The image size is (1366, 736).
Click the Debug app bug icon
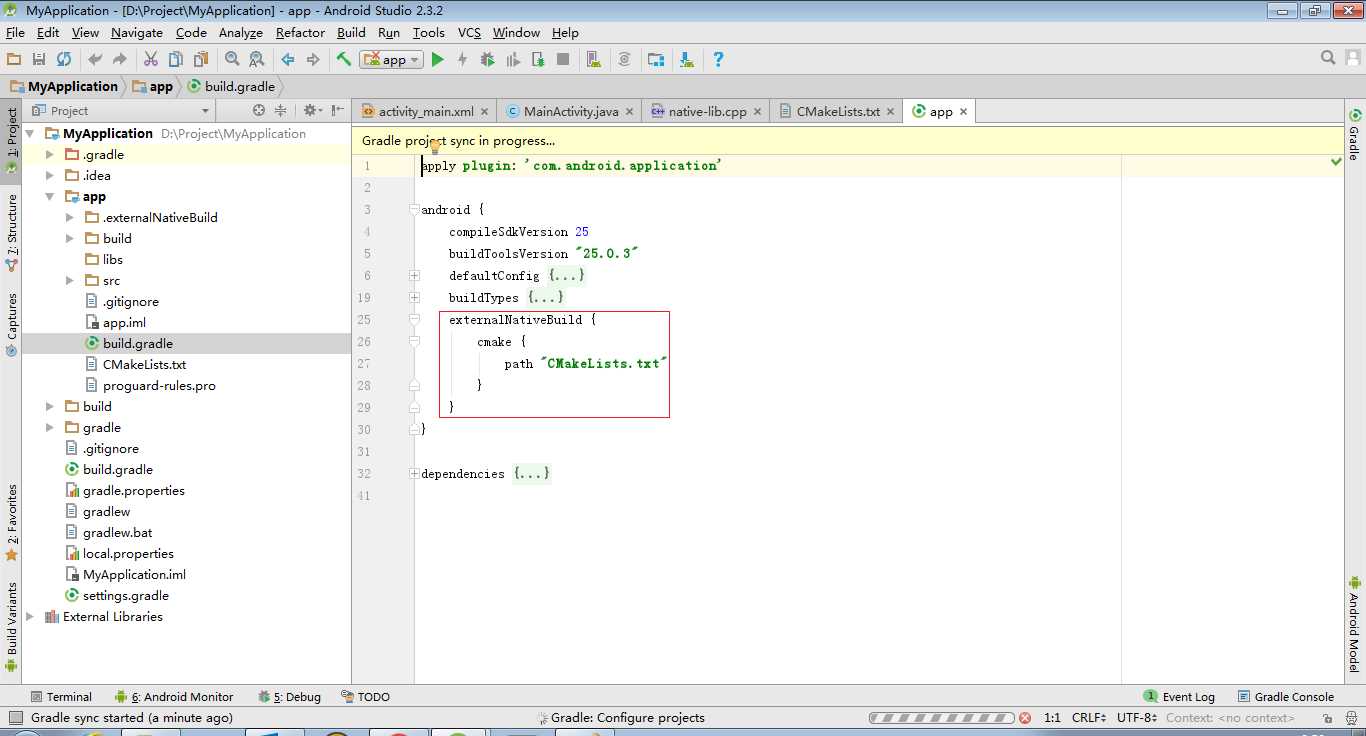click(x=487, y=60)
